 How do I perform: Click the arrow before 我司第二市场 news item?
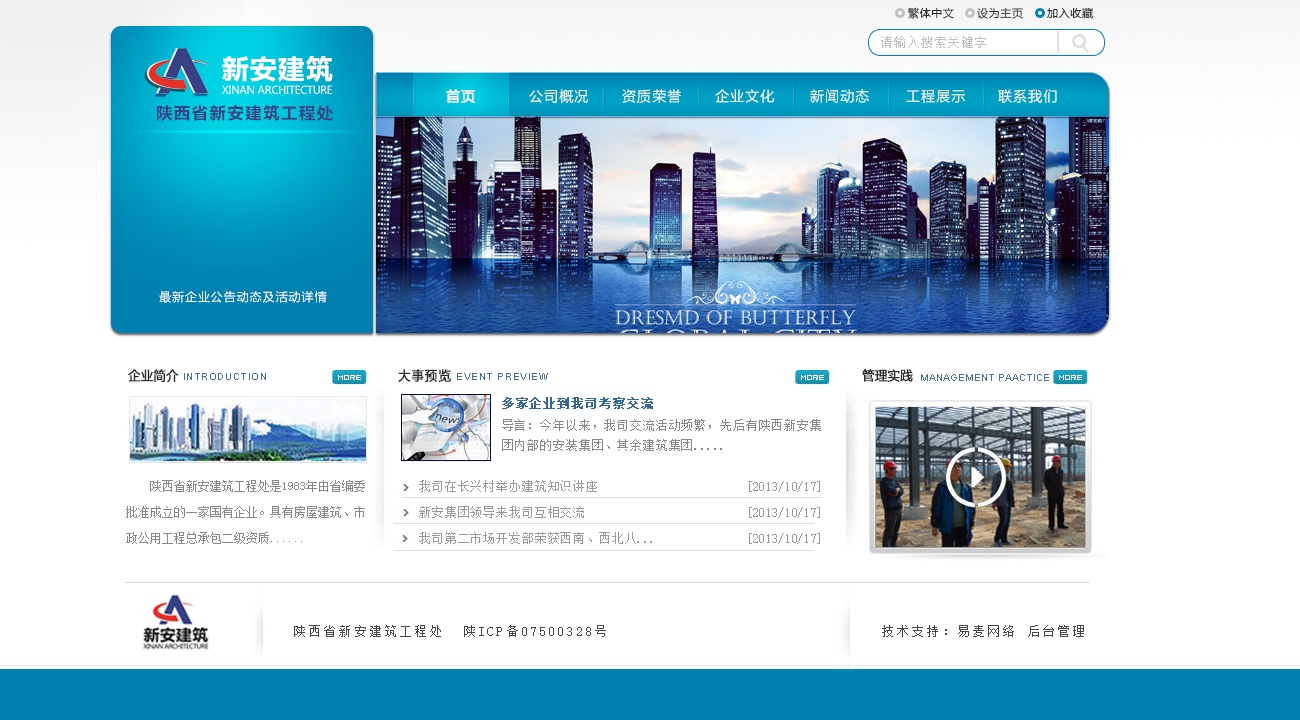pyautogui.click(x=406, y=539)
